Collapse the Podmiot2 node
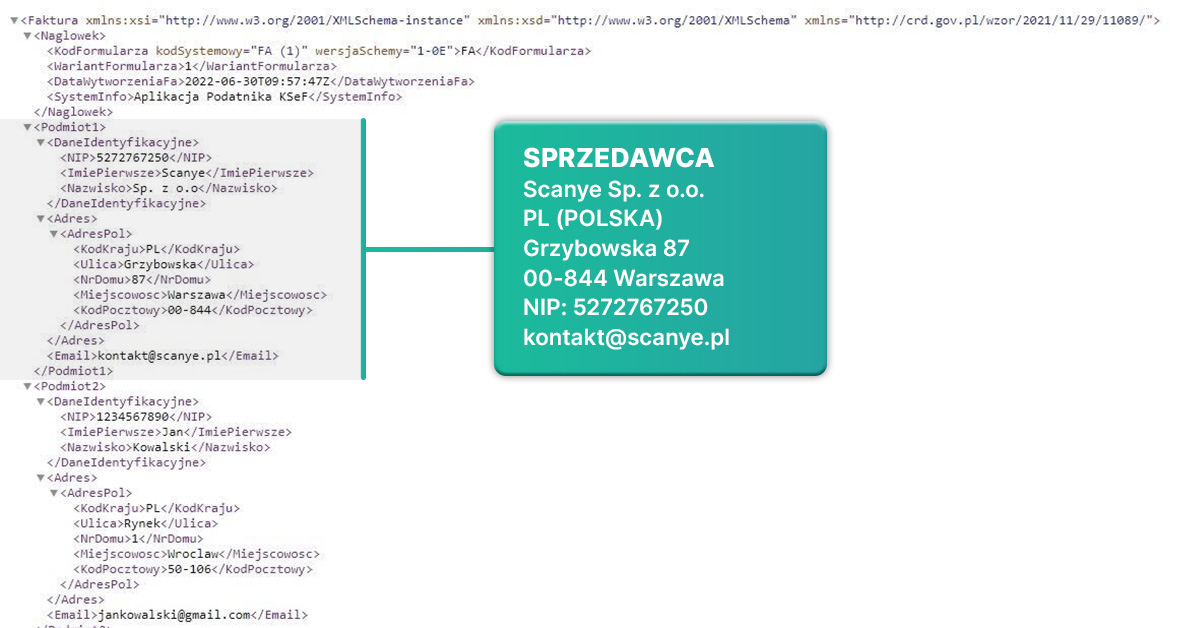Image resolution: width=1200 pixels, height=628 pixels. click(x=27, y=386)
